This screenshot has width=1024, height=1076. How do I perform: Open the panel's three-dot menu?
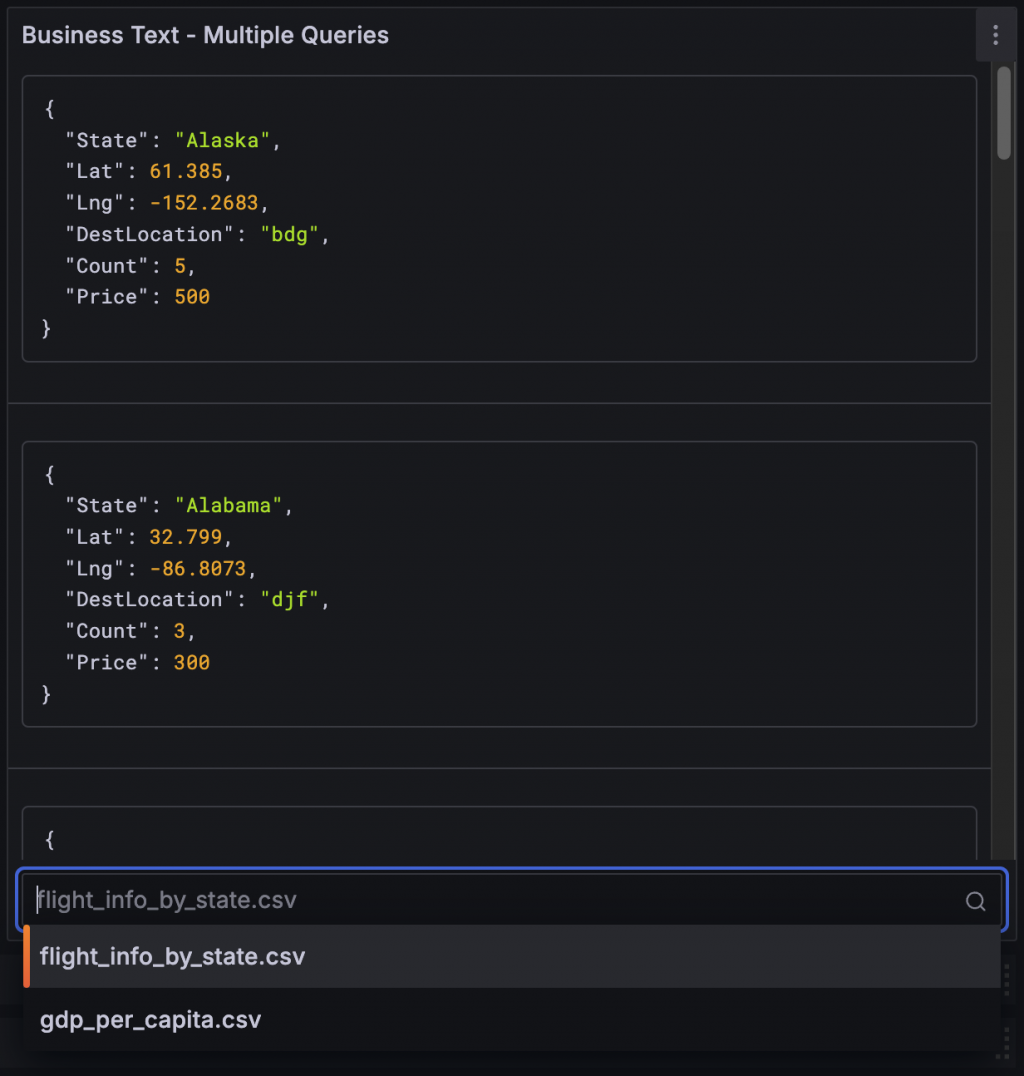tap(995, 36)
